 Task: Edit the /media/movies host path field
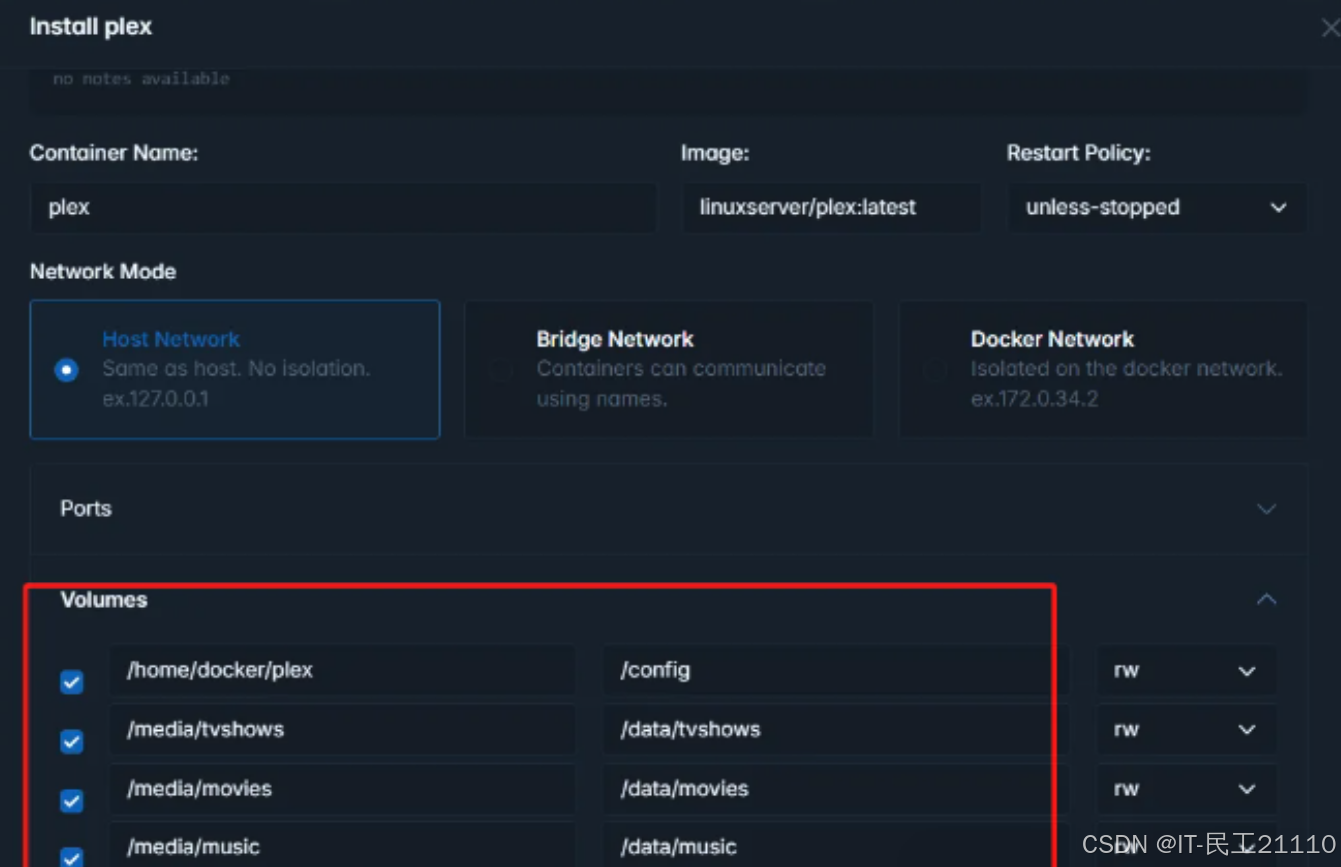342,789
